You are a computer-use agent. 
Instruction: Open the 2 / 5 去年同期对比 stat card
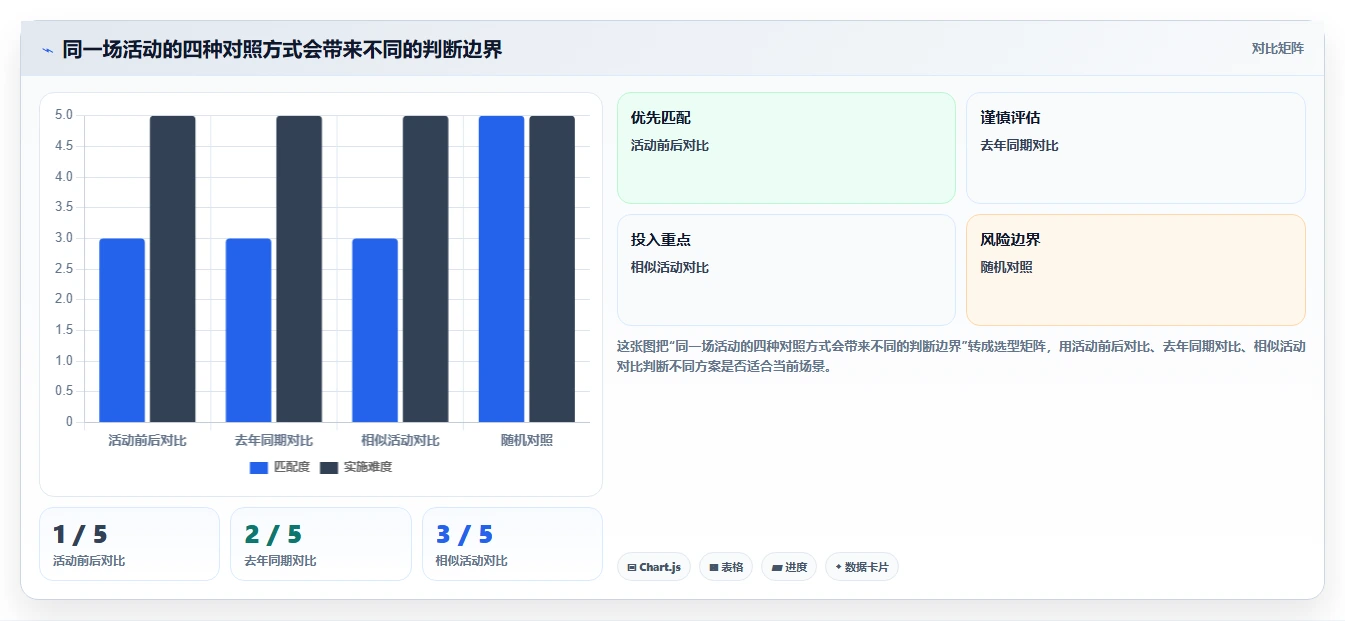tap(321, 544)
